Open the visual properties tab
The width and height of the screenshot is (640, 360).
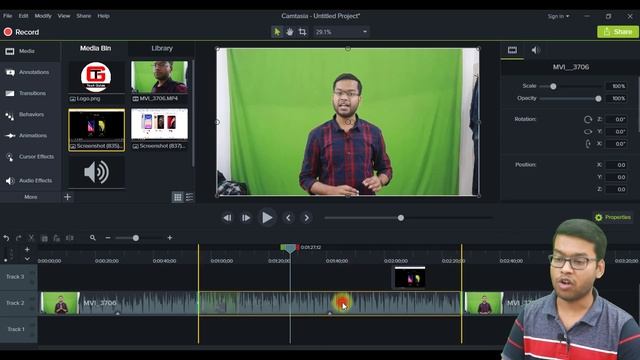pos(512,50)
